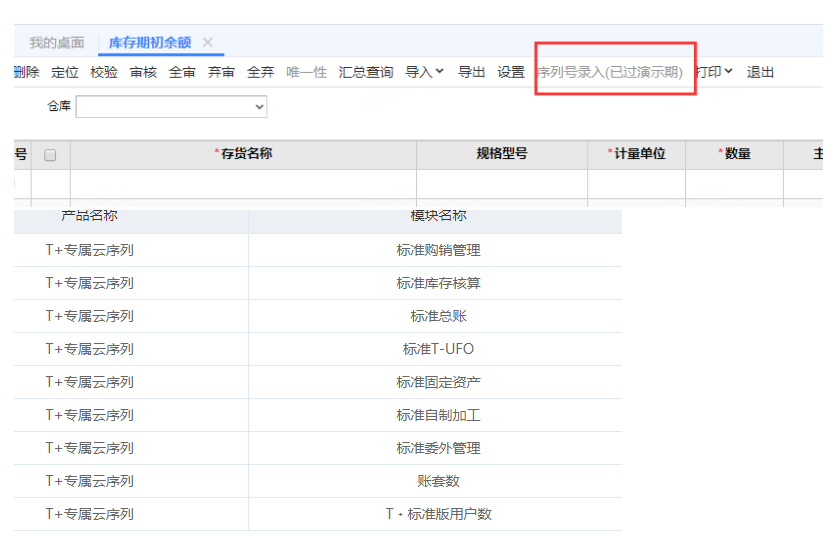This screenshot has height=535, width=830.
Task: Expand the 打印 dropdown menu
Action: (714, 72)
